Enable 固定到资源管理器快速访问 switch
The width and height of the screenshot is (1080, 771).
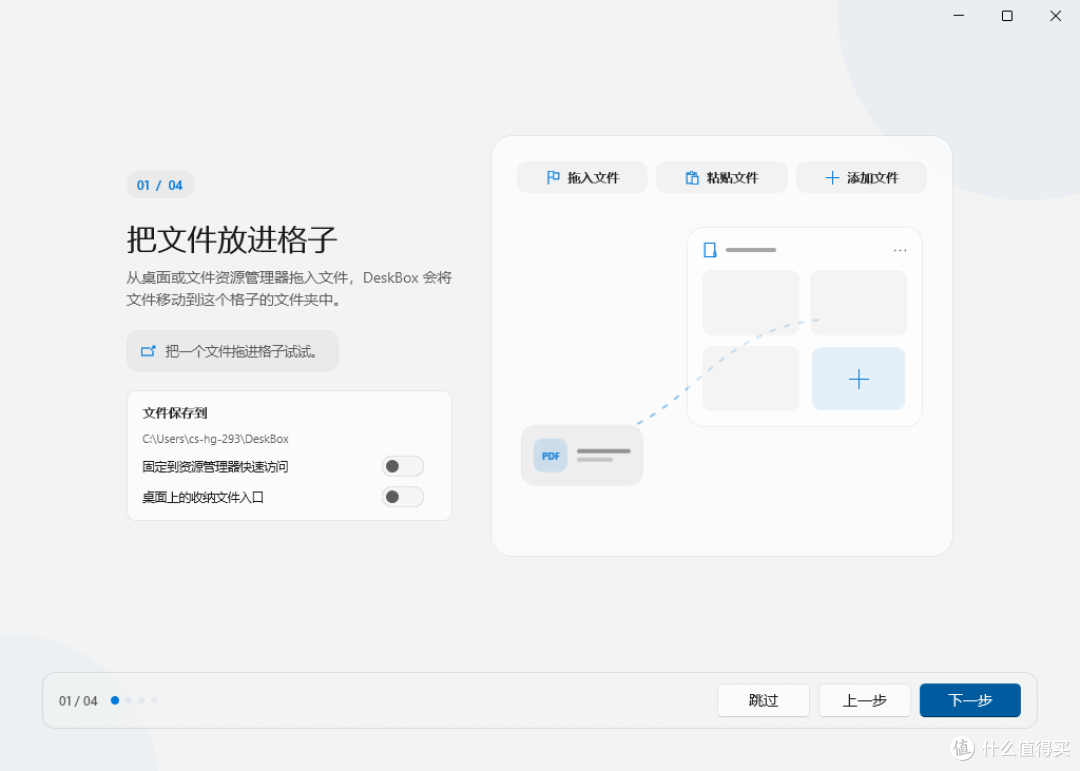[403, 466]
